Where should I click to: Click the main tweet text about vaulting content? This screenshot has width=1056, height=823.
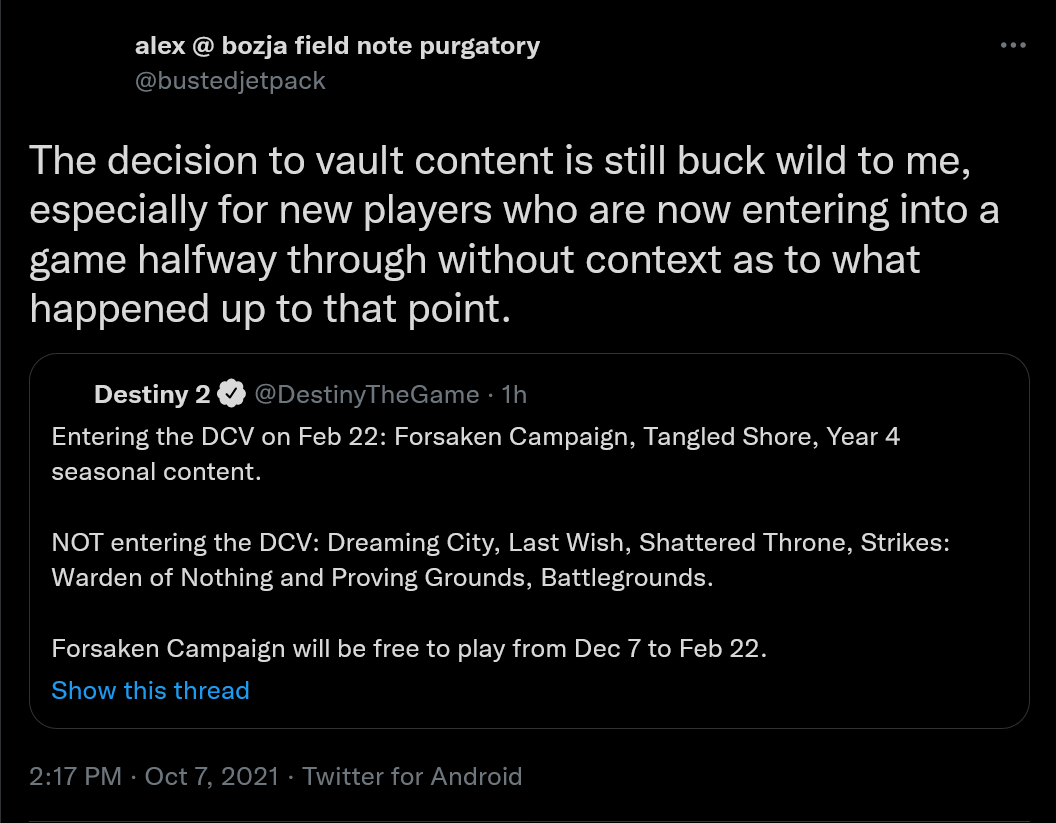click(514, 234)
